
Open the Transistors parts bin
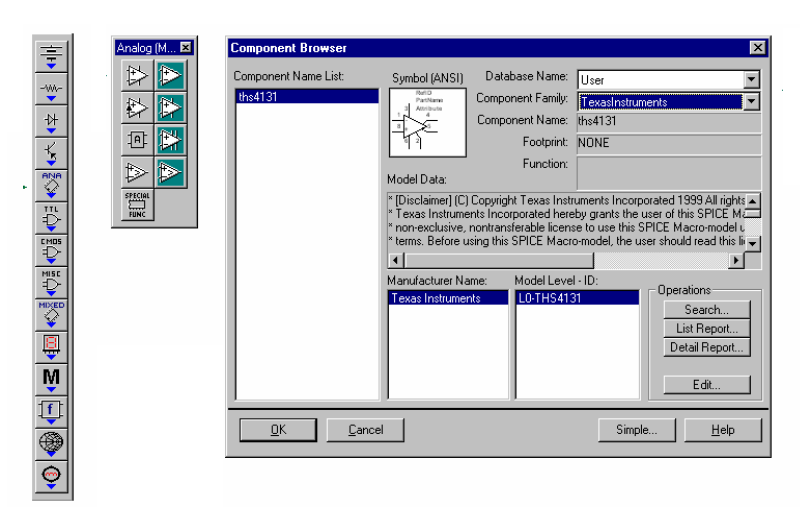[51, 154]
